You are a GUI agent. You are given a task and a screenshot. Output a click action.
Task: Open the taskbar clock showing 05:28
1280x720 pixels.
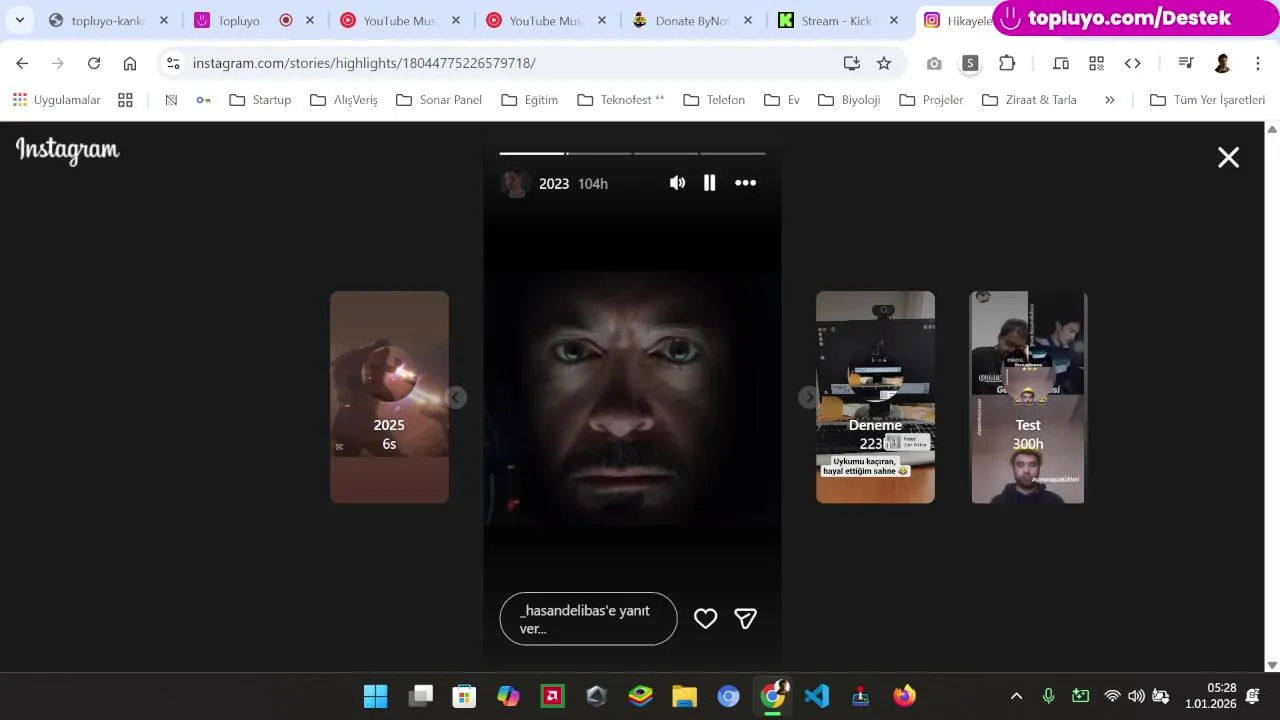click(1211, 696)
